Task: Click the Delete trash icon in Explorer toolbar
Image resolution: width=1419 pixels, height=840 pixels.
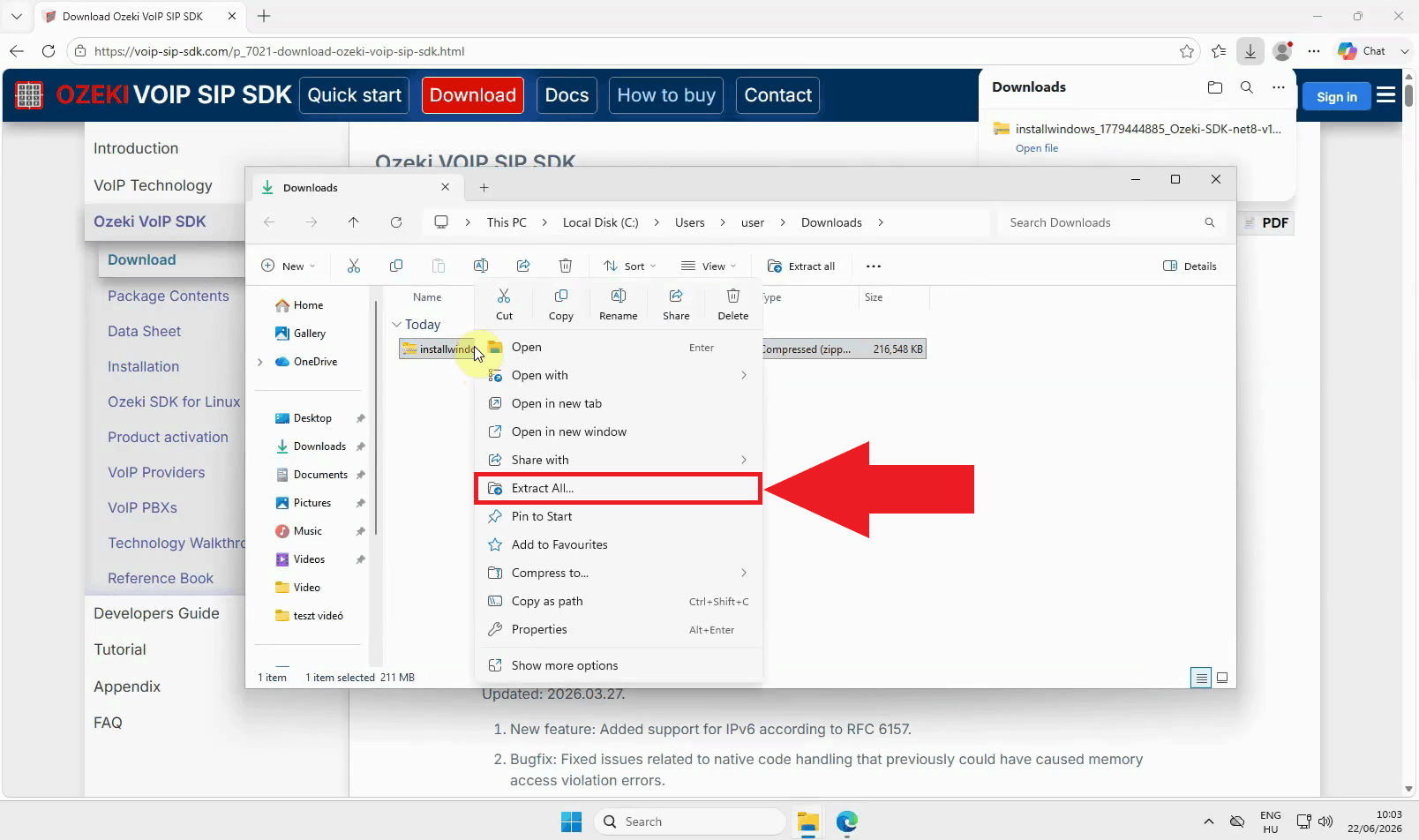Action: (566, 266)
